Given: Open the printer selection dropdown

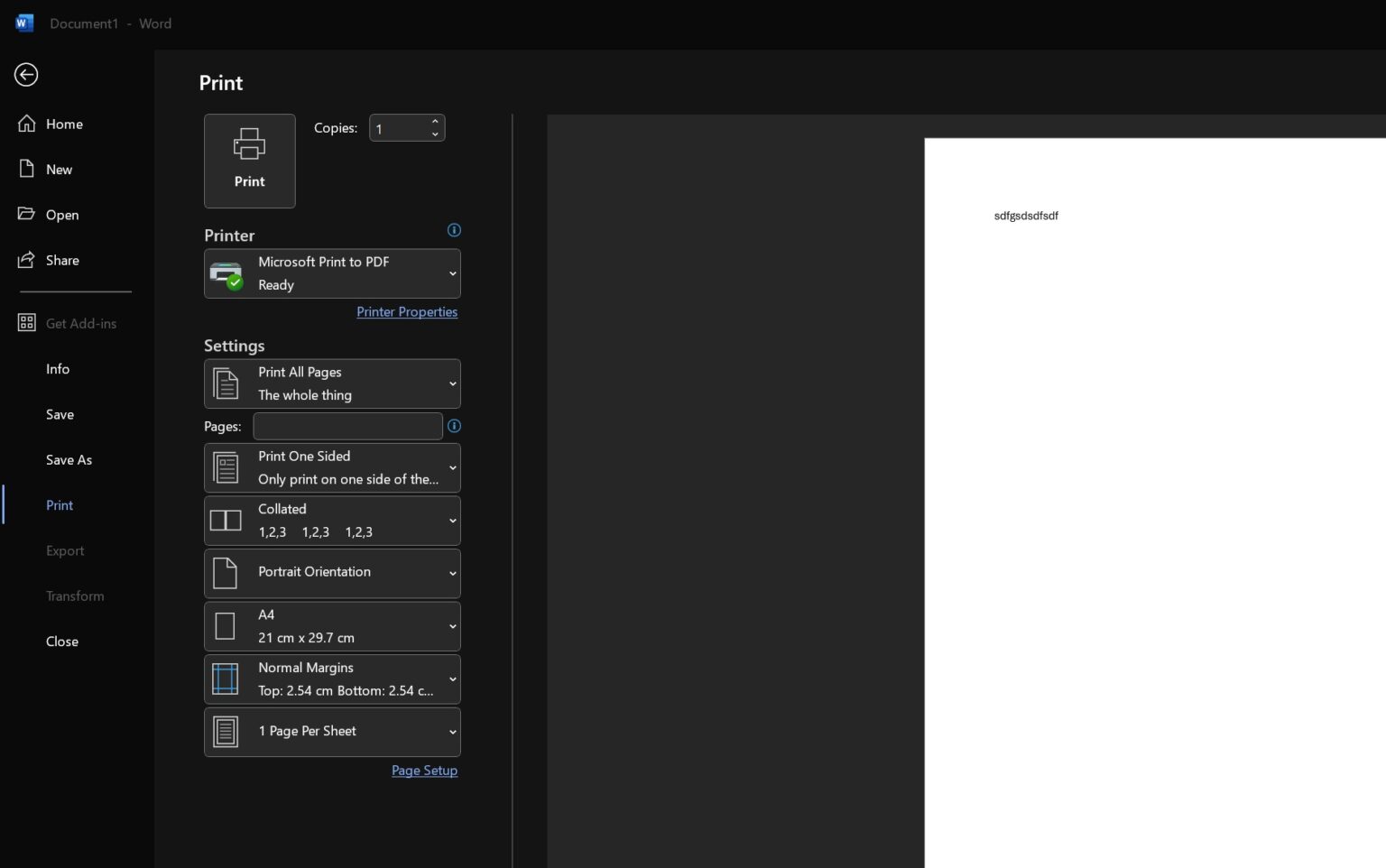Looking at the screenshot, I should click(x=453, y=273).
